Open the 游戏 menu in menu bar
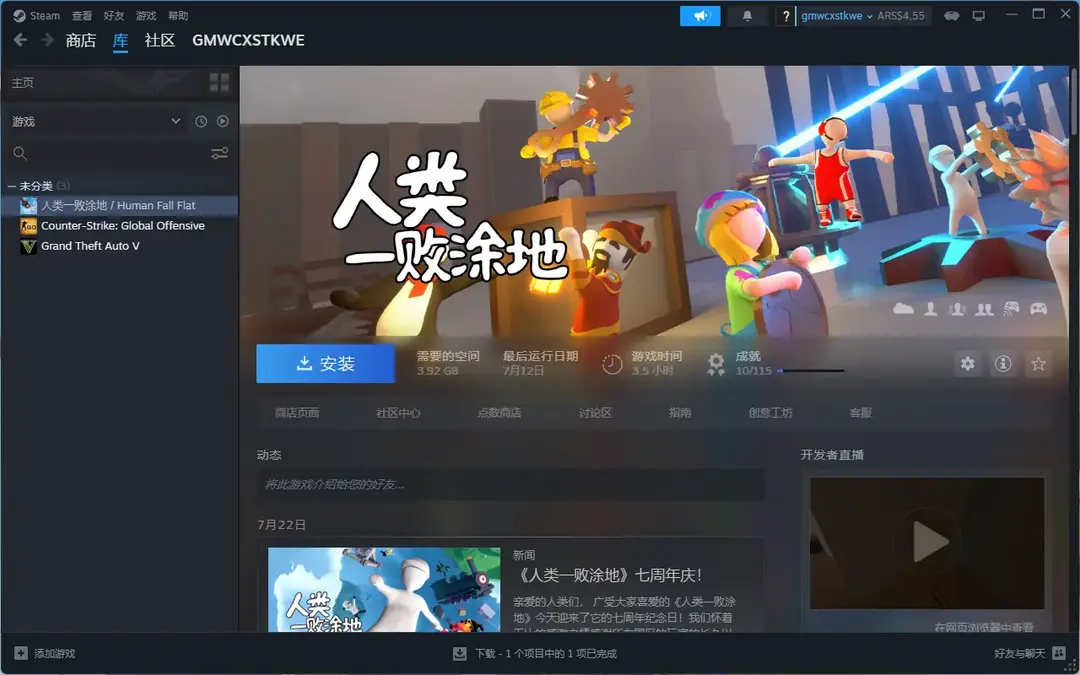Screen dimensions: 1080x675 145,16
